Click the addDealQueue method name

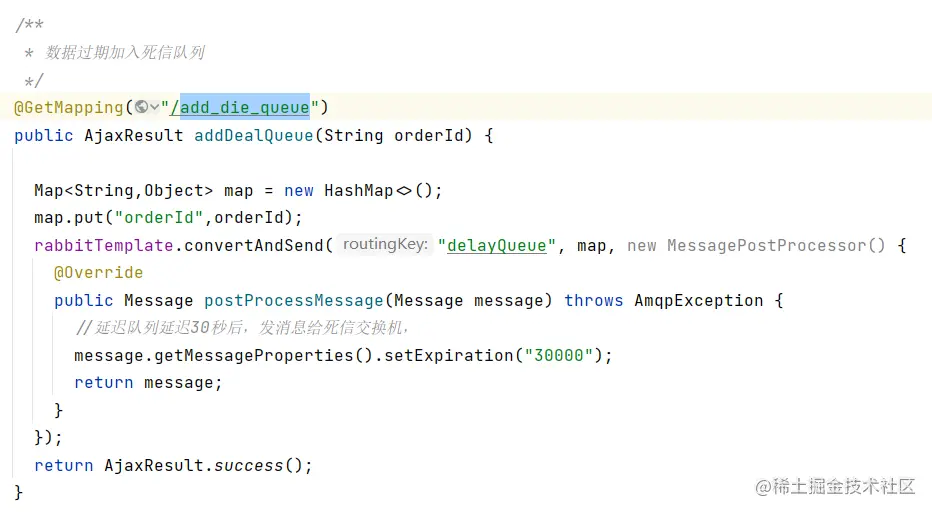pyautogui.click(x=254, y=136)
